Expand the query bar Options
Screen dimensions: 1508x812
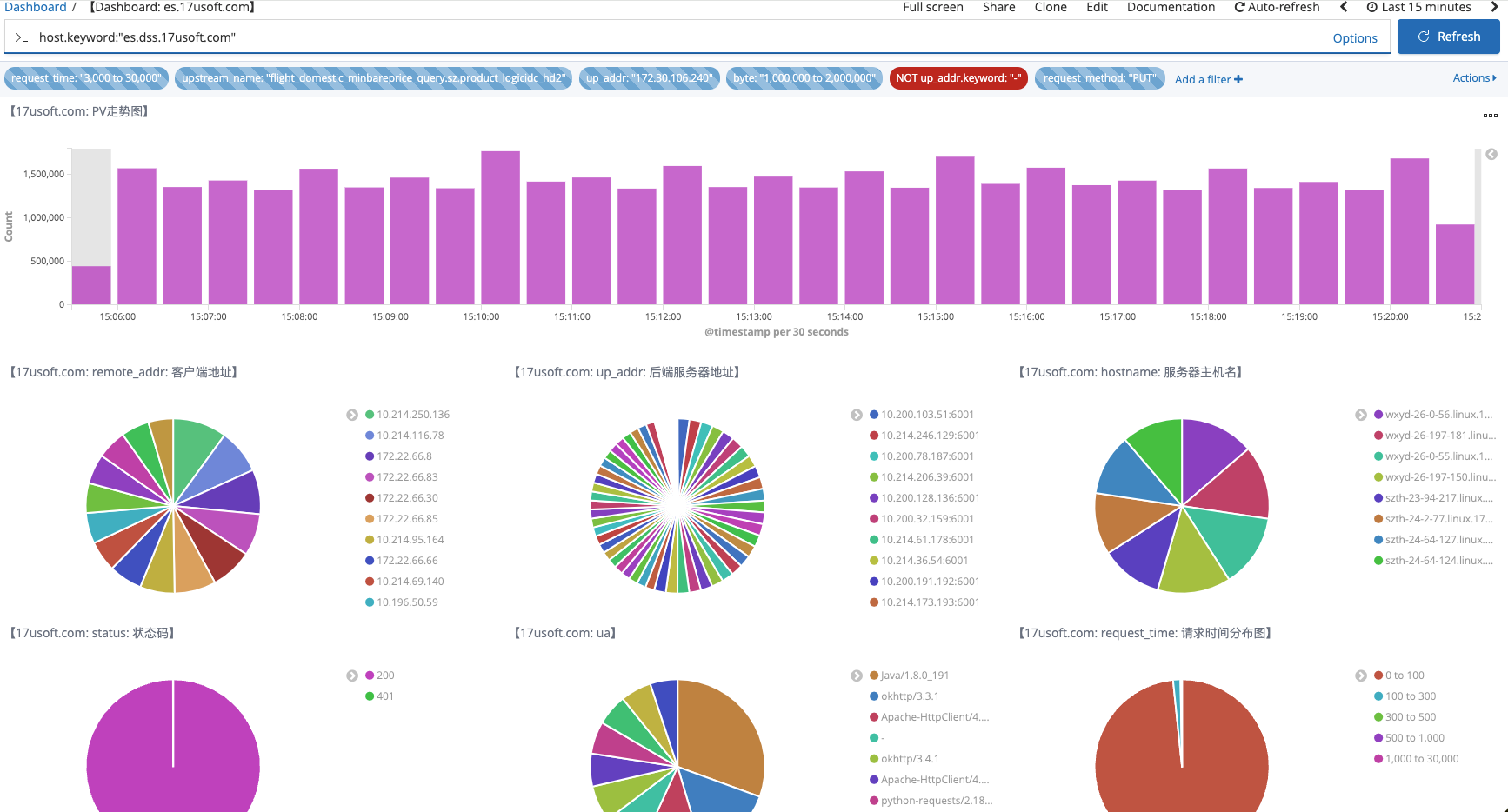(x=1354, y=38)
